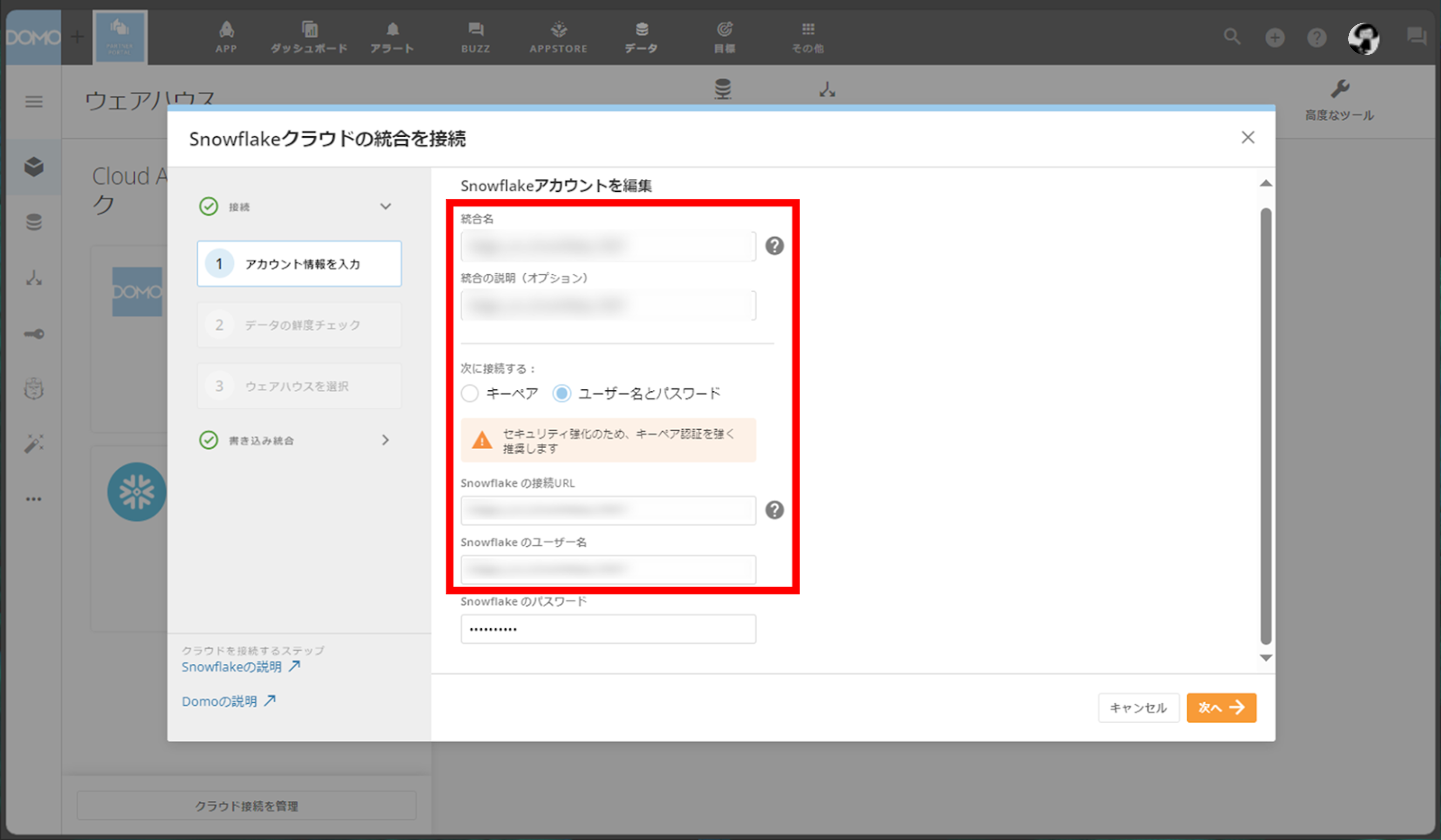The image size is (1441, 840).
Task: Open データ in the top navigation
Action: tap(641, 37)
